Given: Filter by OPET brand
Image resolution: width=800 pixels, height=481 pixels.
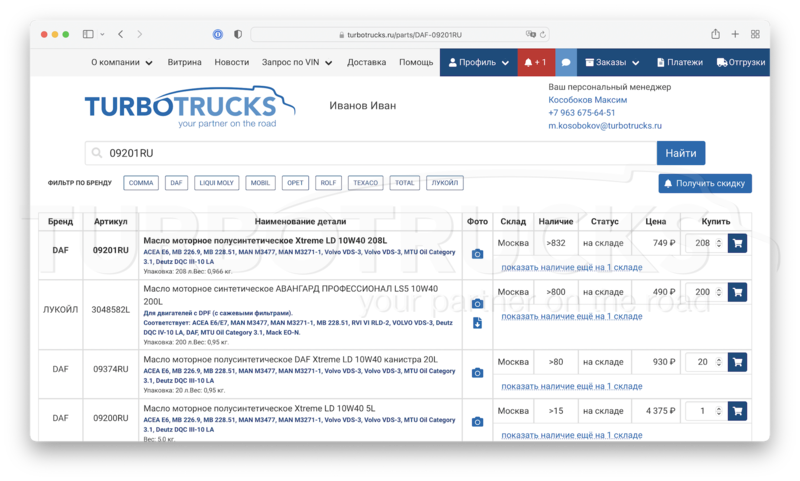Looking at the screenshot, I should [x=295, y=183].
